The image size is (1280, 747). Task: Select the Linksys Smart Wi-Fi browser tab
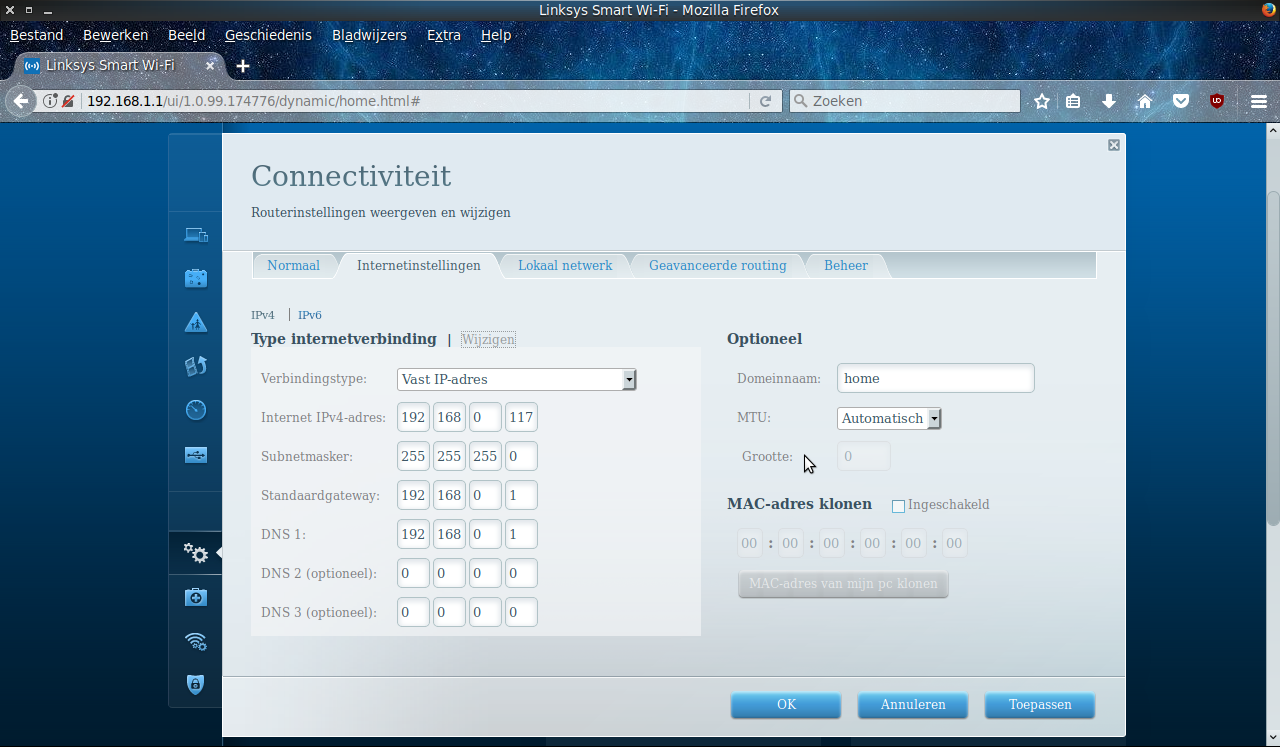pos(116,66)
